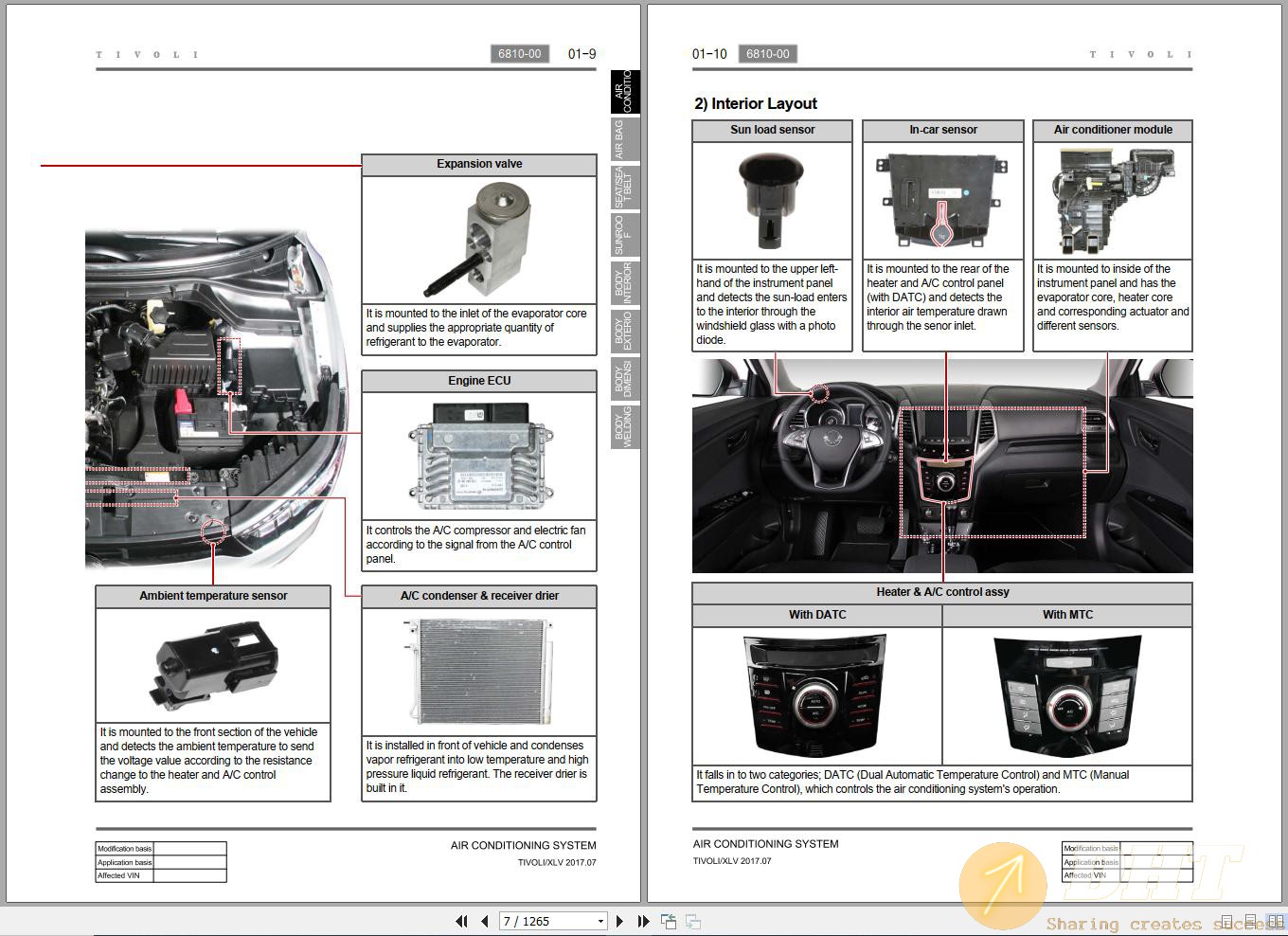Open the AIR CONDITIO side tab
Screen dimensions: 1288x936
click(x=624, y=92)
